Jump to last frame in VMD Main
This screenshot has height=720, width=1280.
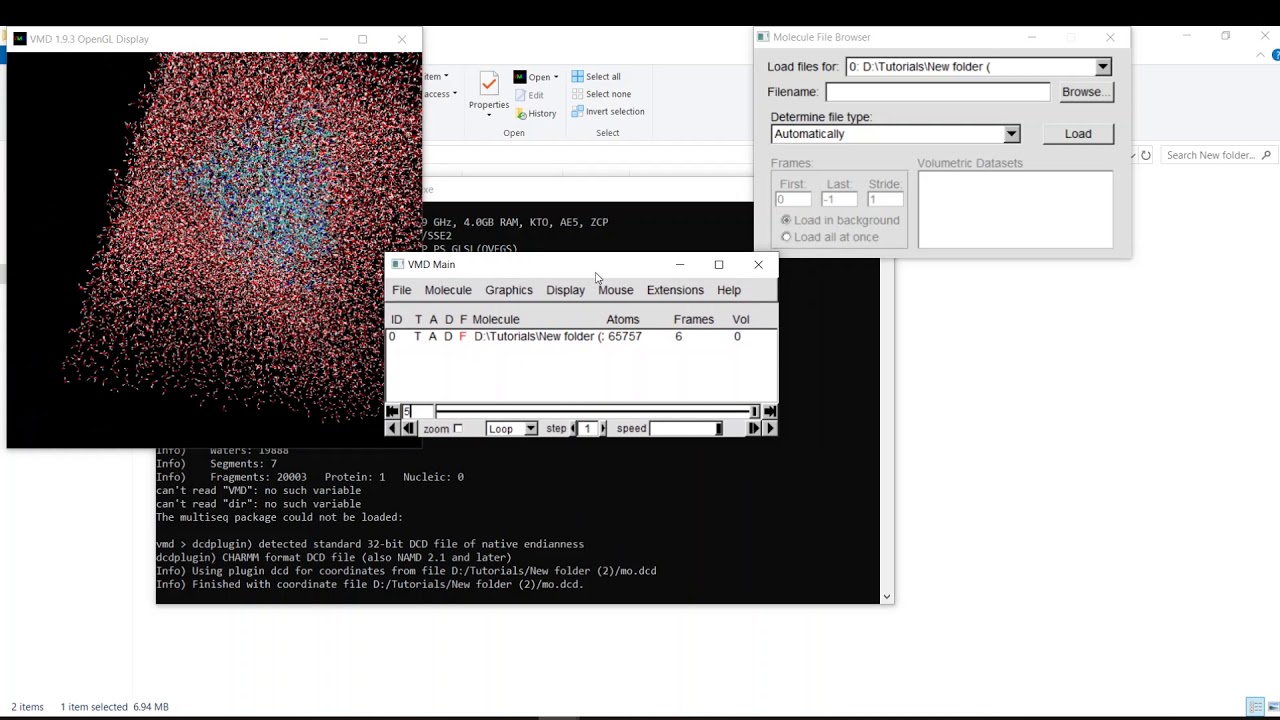(x=769, y=411)
